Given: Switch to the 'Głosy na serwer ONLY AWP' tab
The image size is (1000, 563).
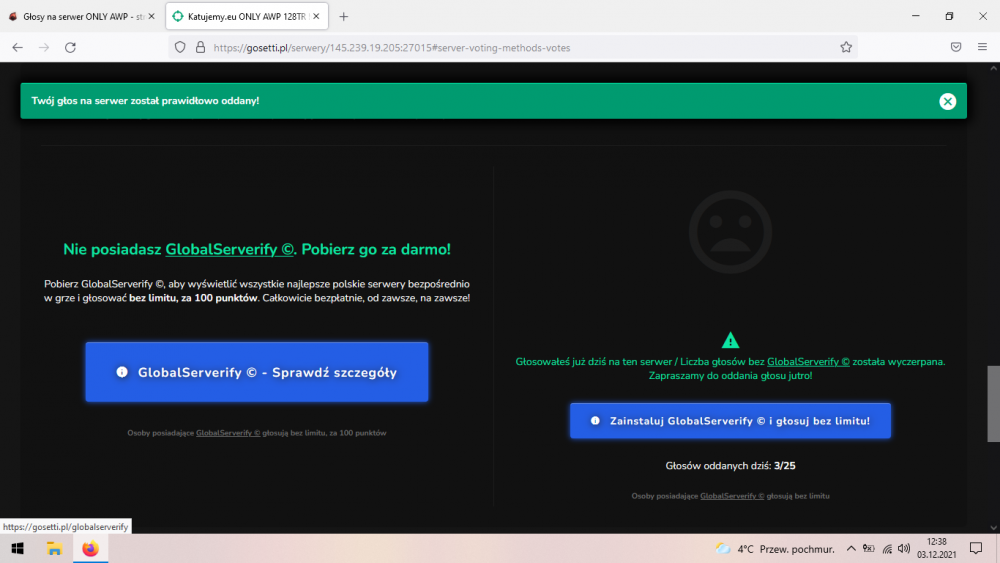Looking at the screenshot, I should [82, 17].
